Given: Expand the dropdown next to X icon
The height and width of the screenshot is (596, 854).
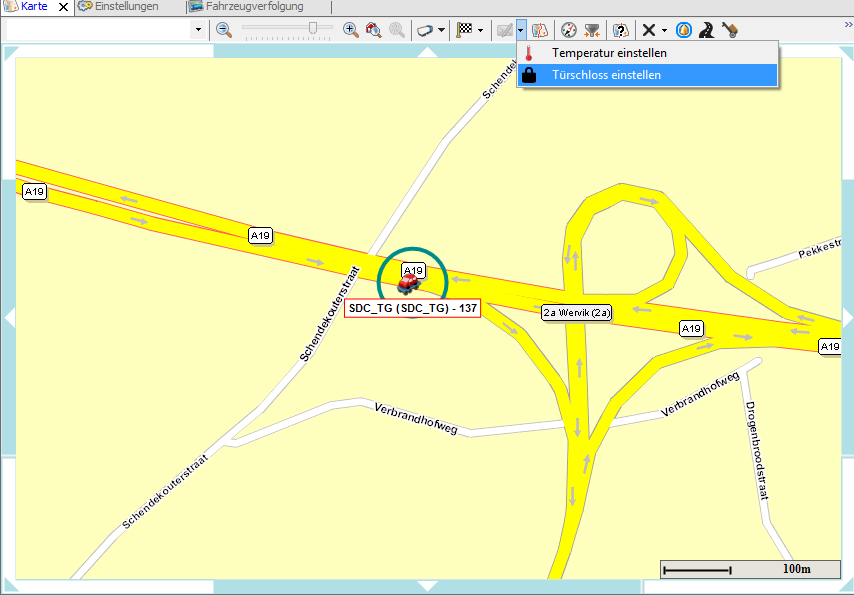Looking at the screenshot, I should click(665, 30).
